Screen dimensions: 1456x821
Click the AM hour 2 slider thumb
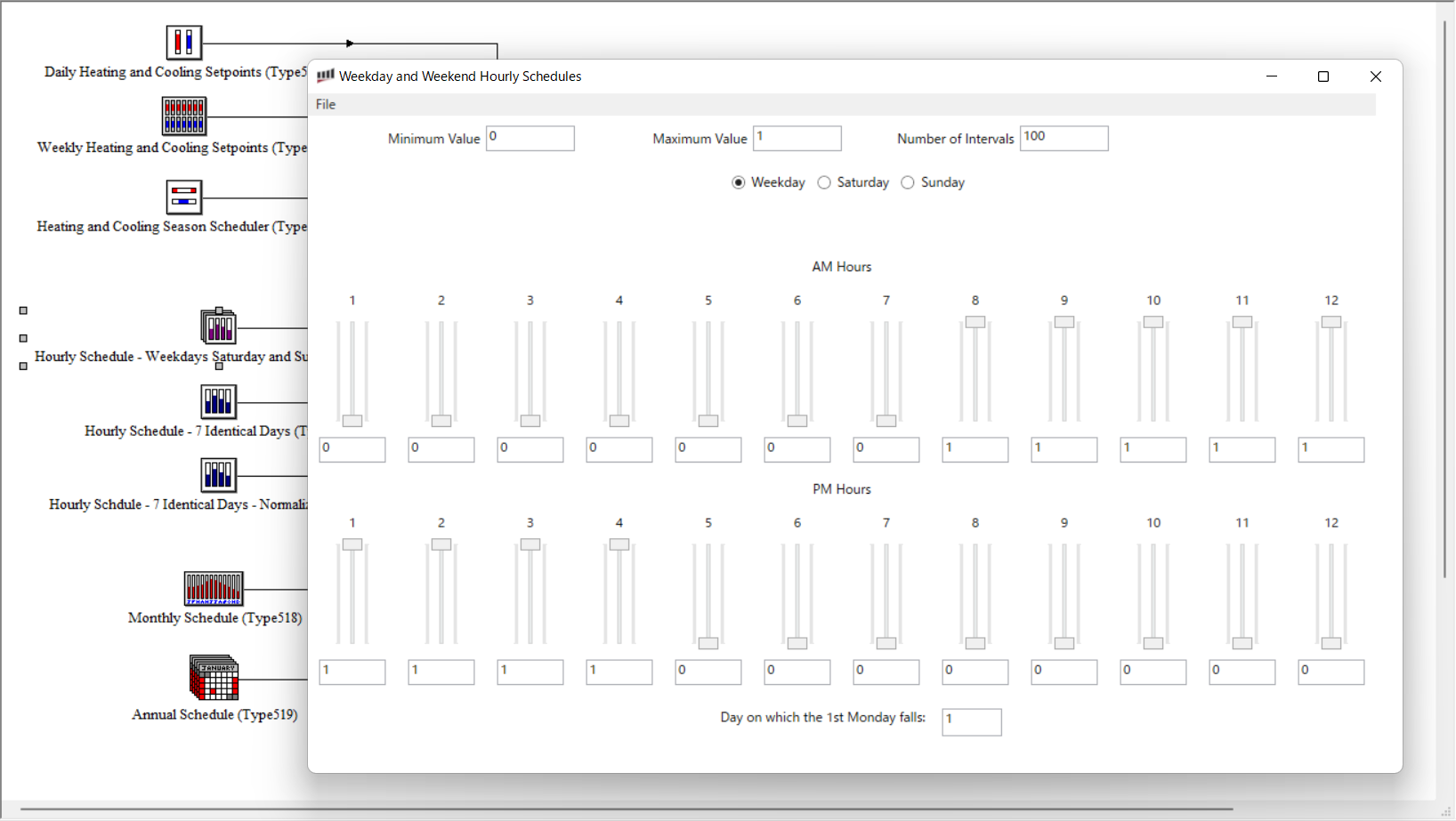pyautogui.click(x=441, y=421)
